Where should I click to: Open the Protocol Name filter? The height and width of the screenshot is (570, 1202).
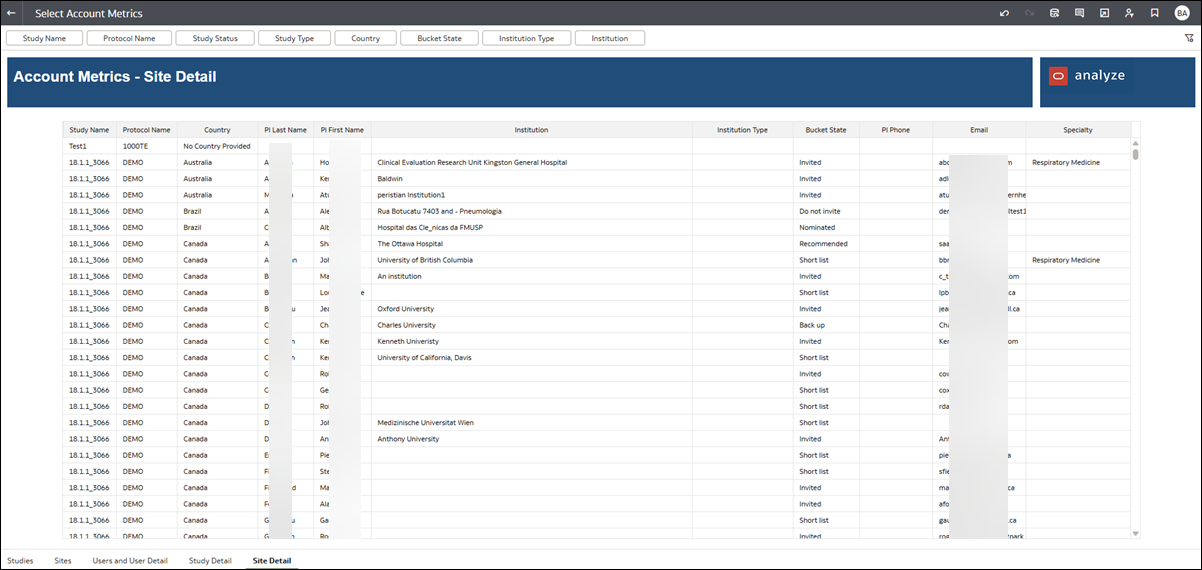pyautogui.click(x=129, y=38)
